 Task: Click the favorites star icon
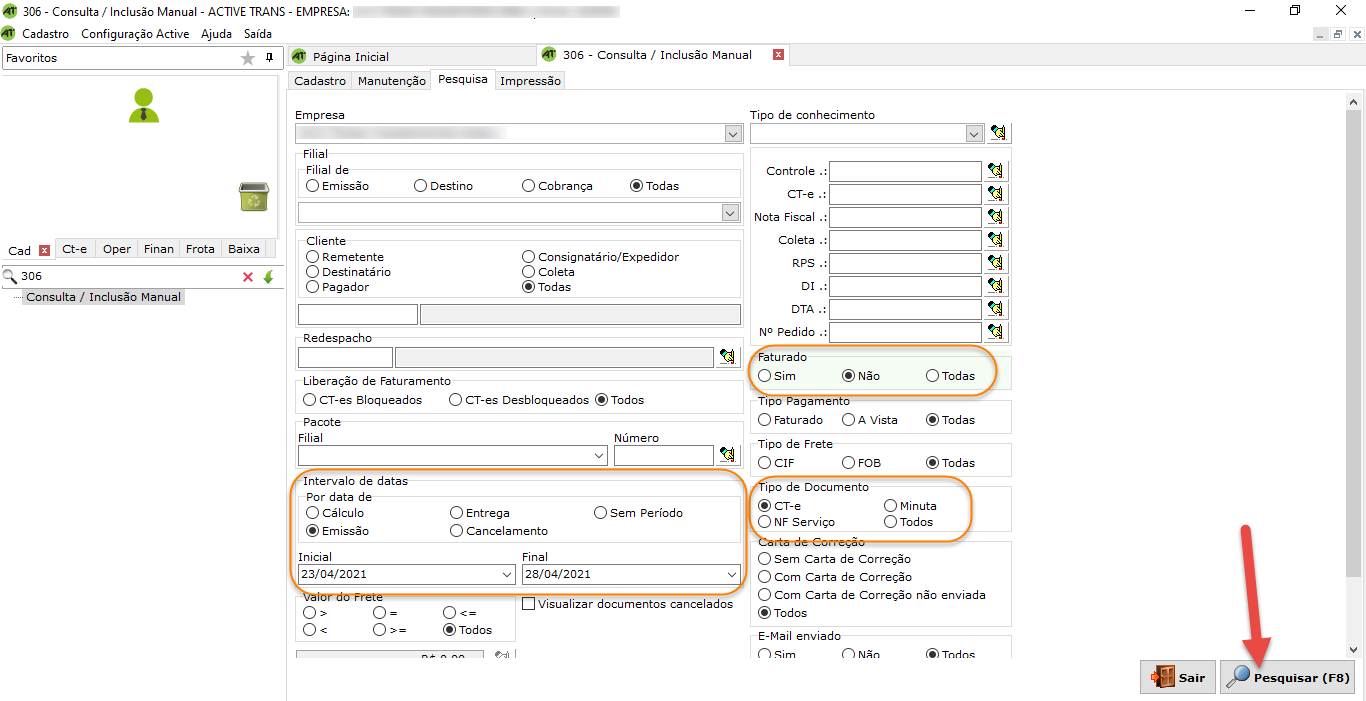(248, 58)
